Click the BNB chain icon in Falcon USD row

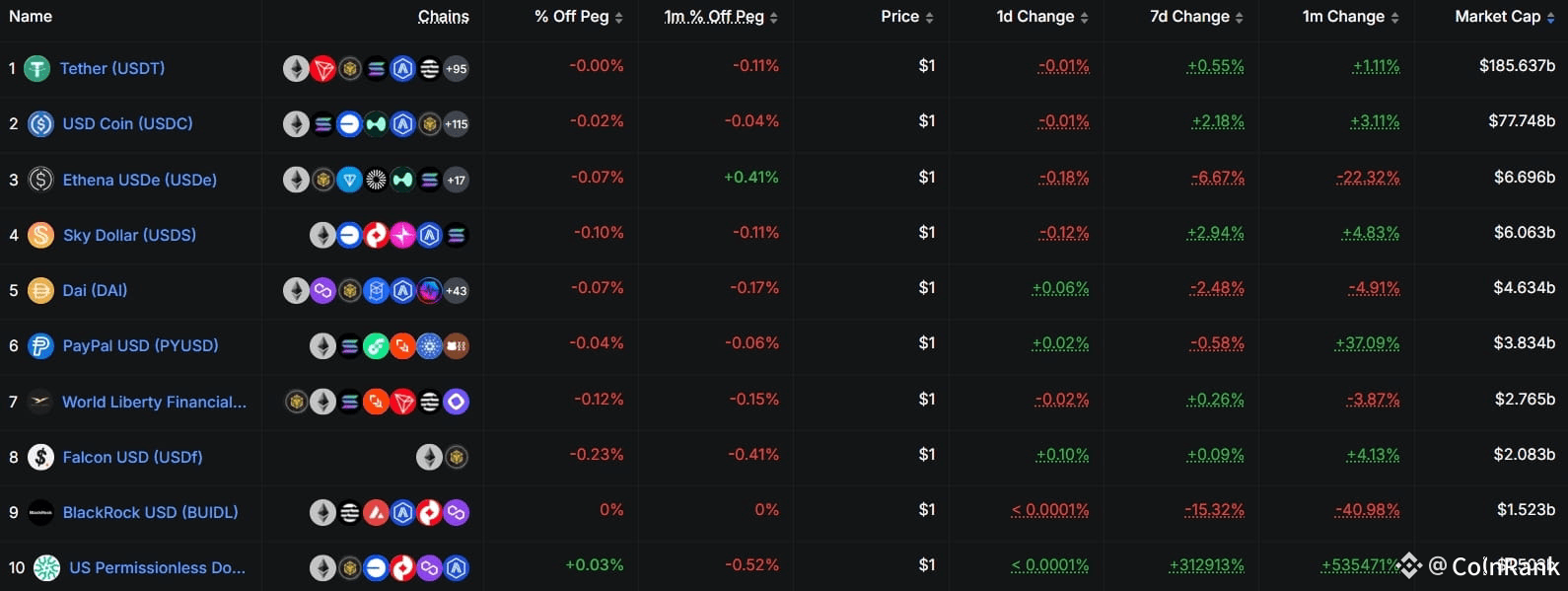(x=456, y=457)
